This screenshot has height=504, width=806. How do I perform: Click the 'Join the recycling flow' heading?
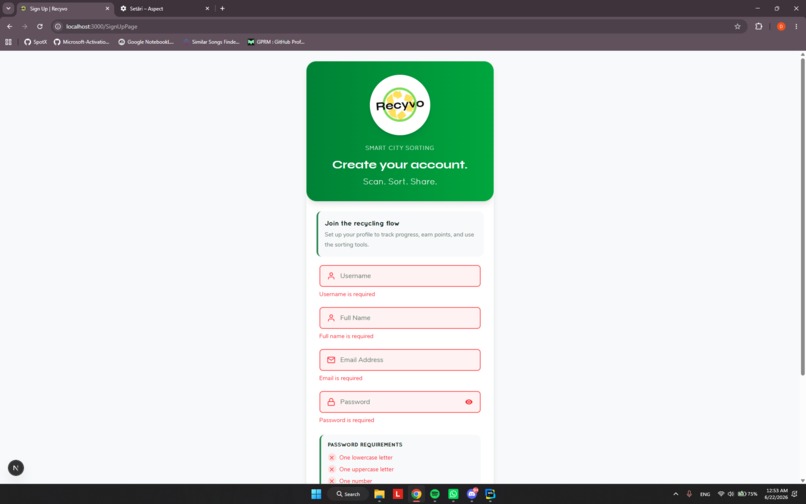362,223
